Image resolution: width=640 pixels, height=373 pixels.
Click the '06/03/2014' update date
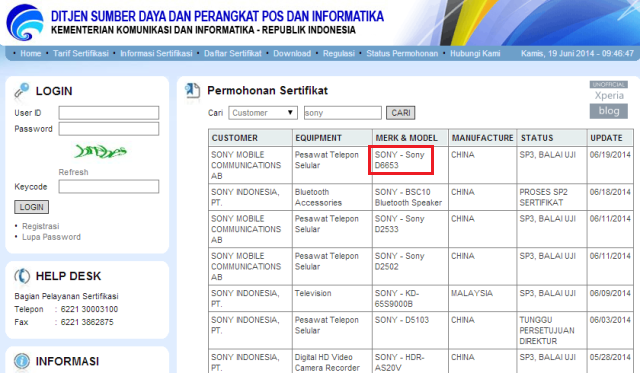click(610, 320)
